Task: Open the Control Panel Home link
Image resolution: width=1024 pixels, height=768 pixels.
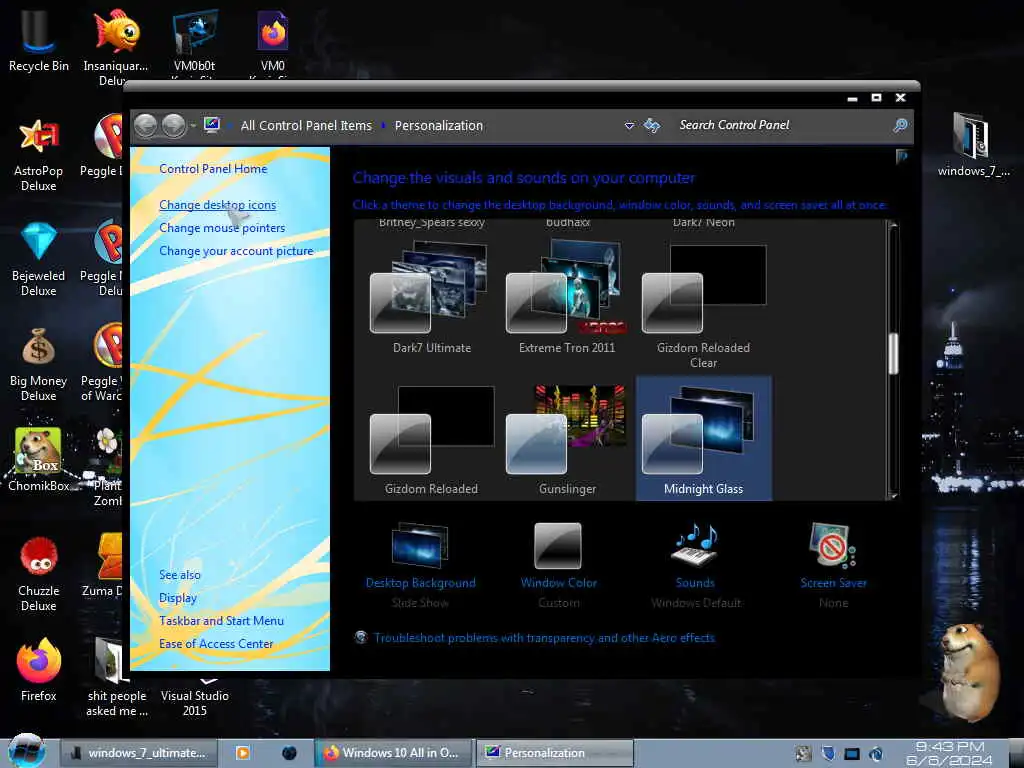Action: click(x=213, y=168)
